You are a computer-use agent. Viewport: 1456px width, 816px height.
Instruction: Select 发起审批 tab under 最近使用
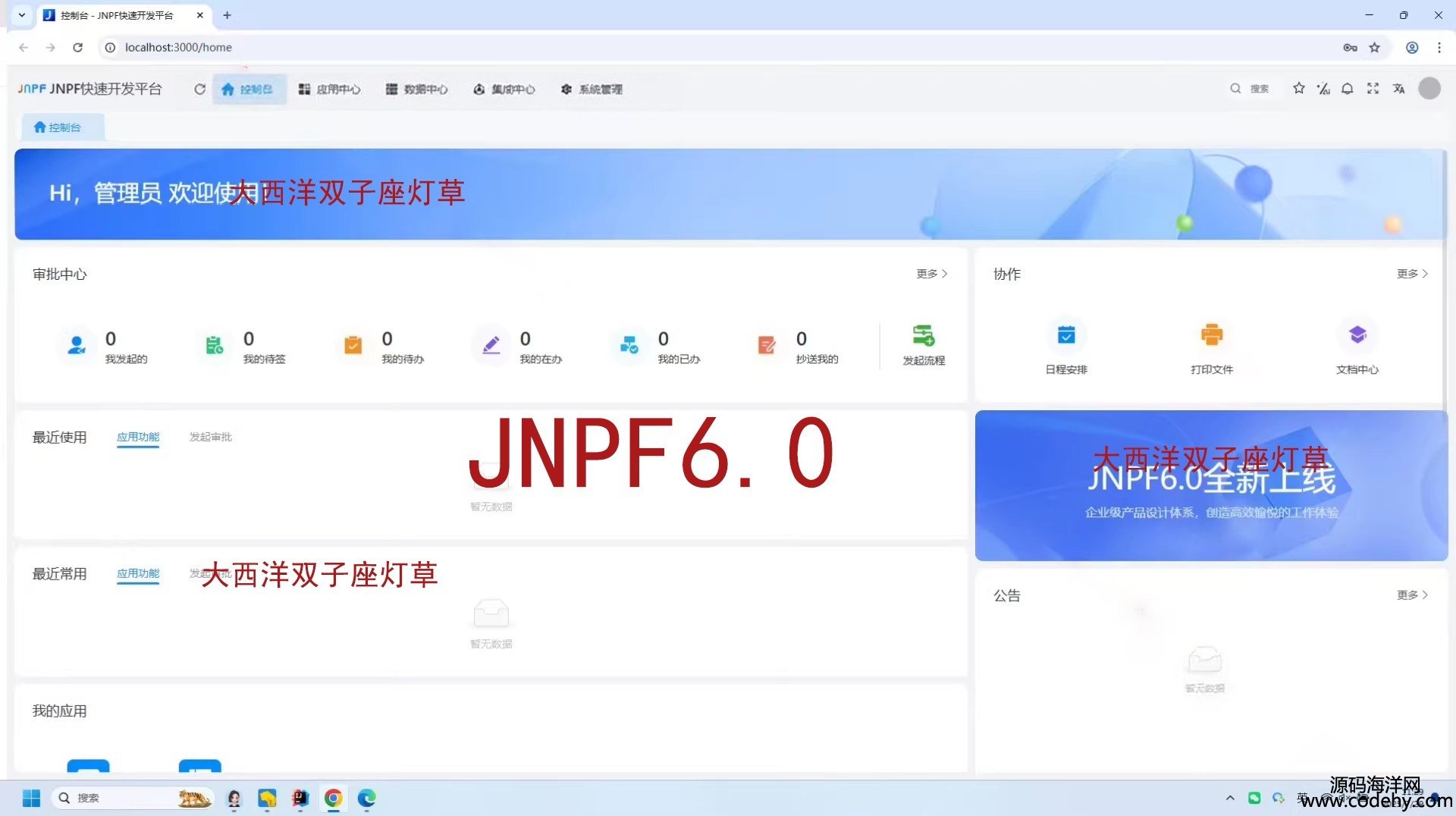(211, 437)
